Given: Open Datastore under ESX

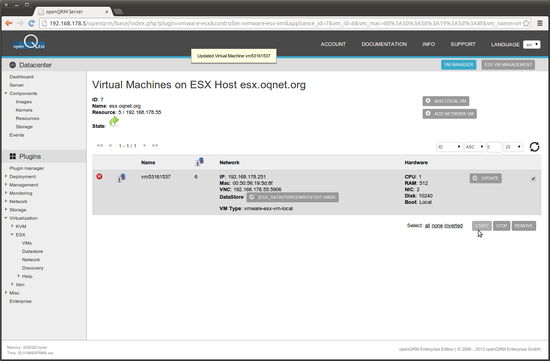Looking at the screenshot, I should 32,252.
